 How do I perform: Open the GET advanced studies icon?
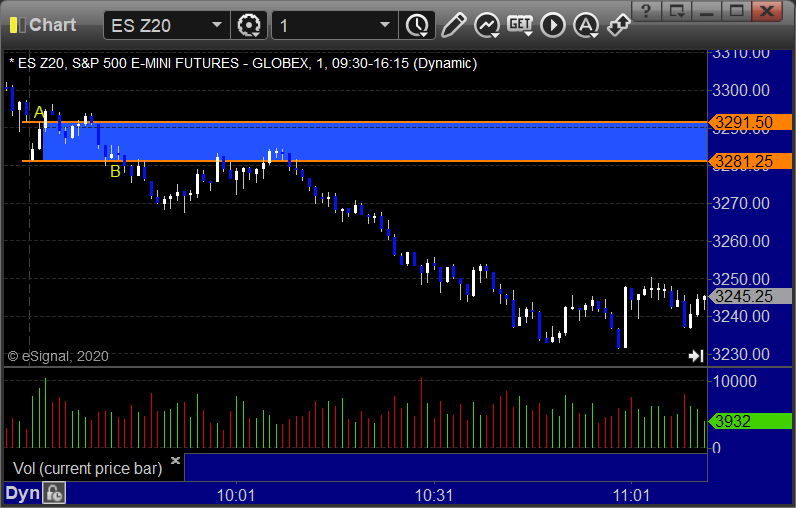pyautogui.click(x=520, y=25)
